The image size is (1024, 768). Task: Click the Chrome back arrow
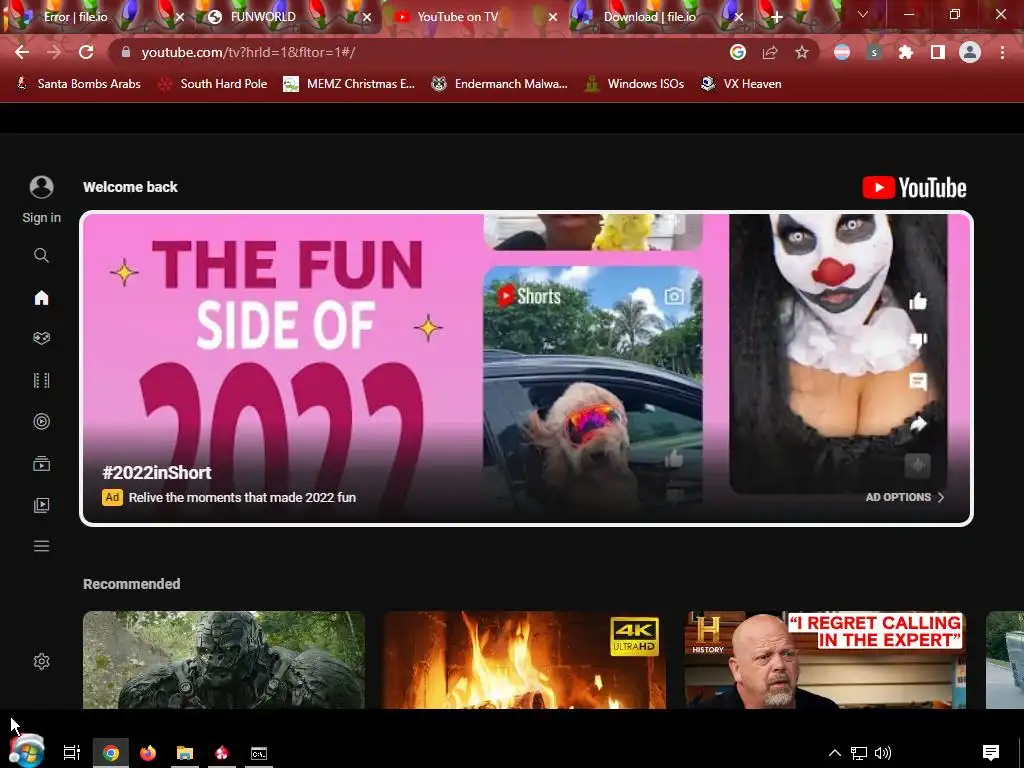pyautogui.click(x=22, y=52)
